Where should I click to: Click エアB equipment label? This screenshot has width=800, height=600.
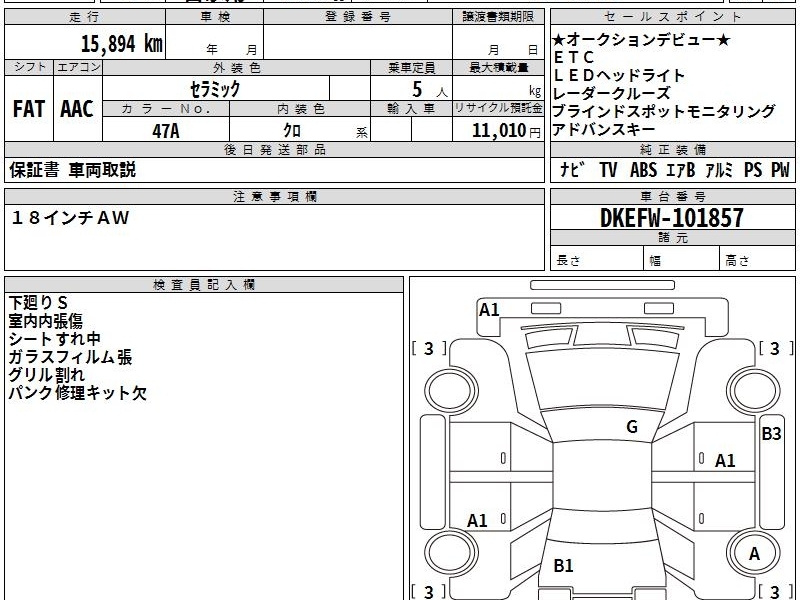tap(681, 170)
